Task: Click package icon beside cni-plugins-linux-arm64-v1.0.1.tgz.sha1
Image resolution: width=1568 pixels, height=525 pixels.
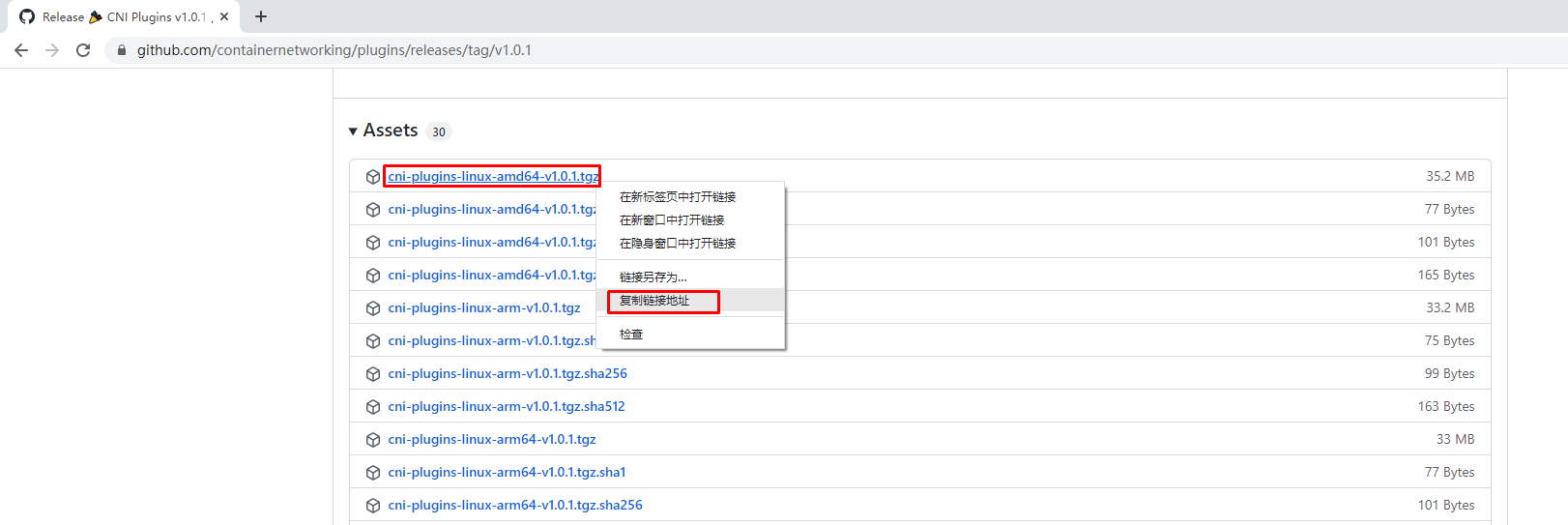Action: pyautogui.click(x=373, y=473)
